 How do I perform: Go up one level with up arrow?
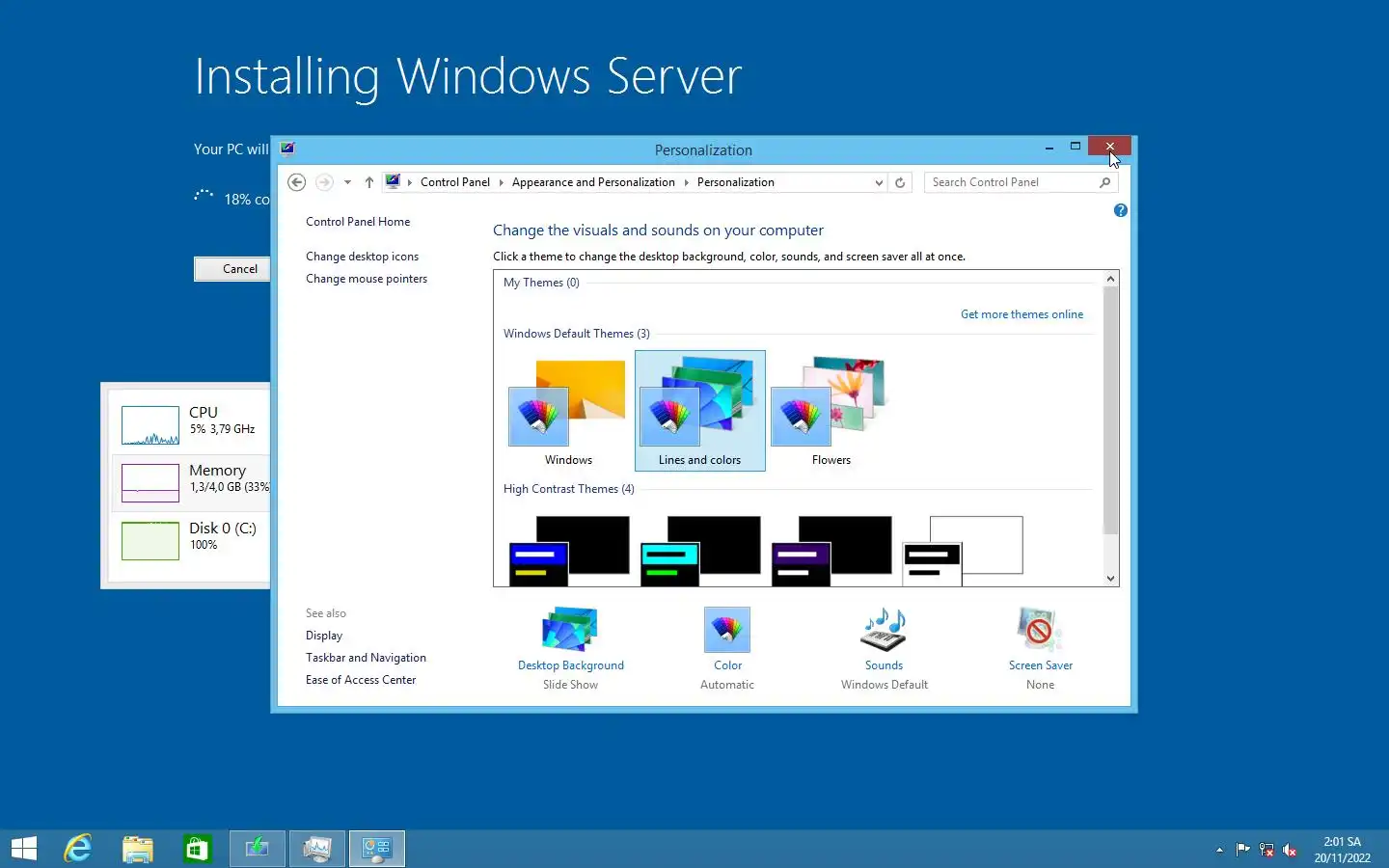[368, 182]
